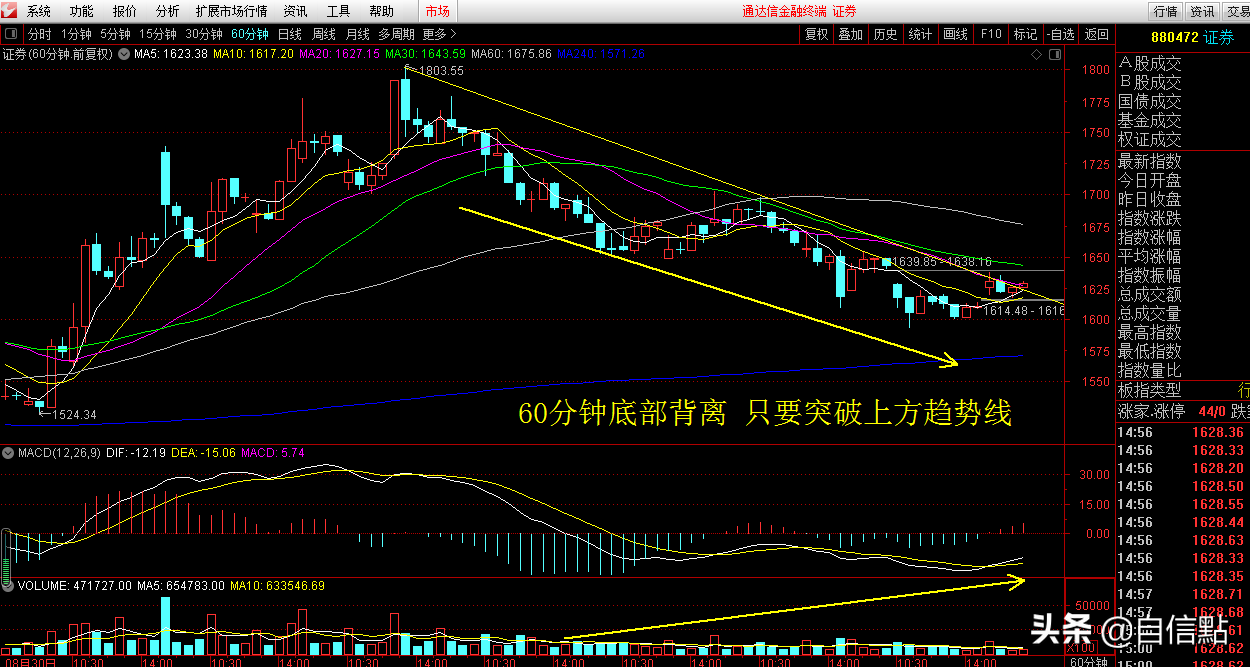
Task: Click the A股成交 row in side panel
Action: pos(1150,63)
